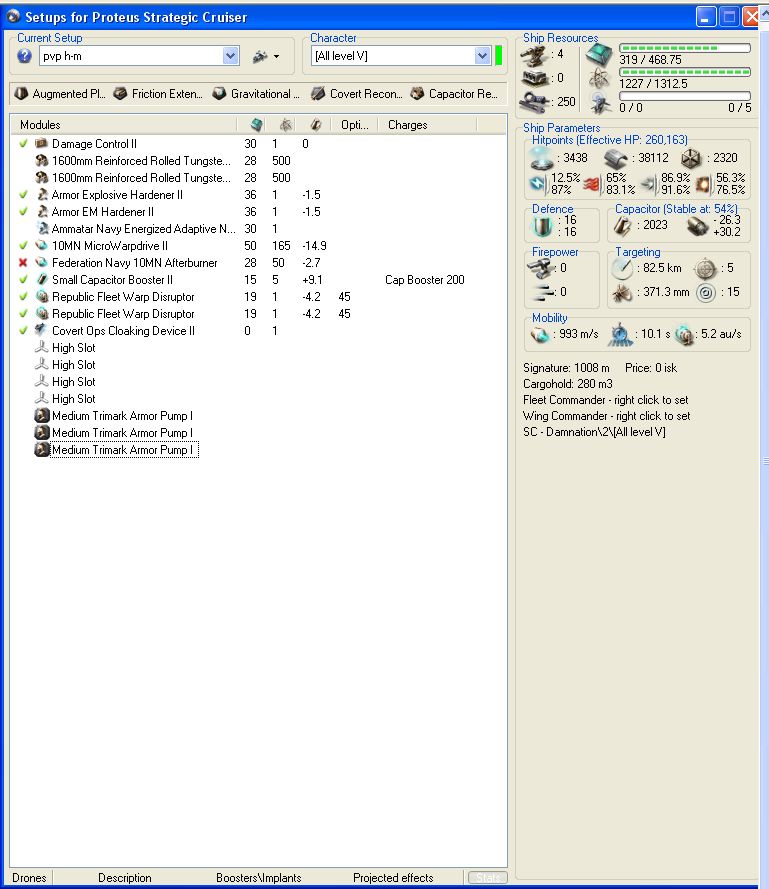Toggle the Damage Control II active checkmark

click(x=23, y=143)
